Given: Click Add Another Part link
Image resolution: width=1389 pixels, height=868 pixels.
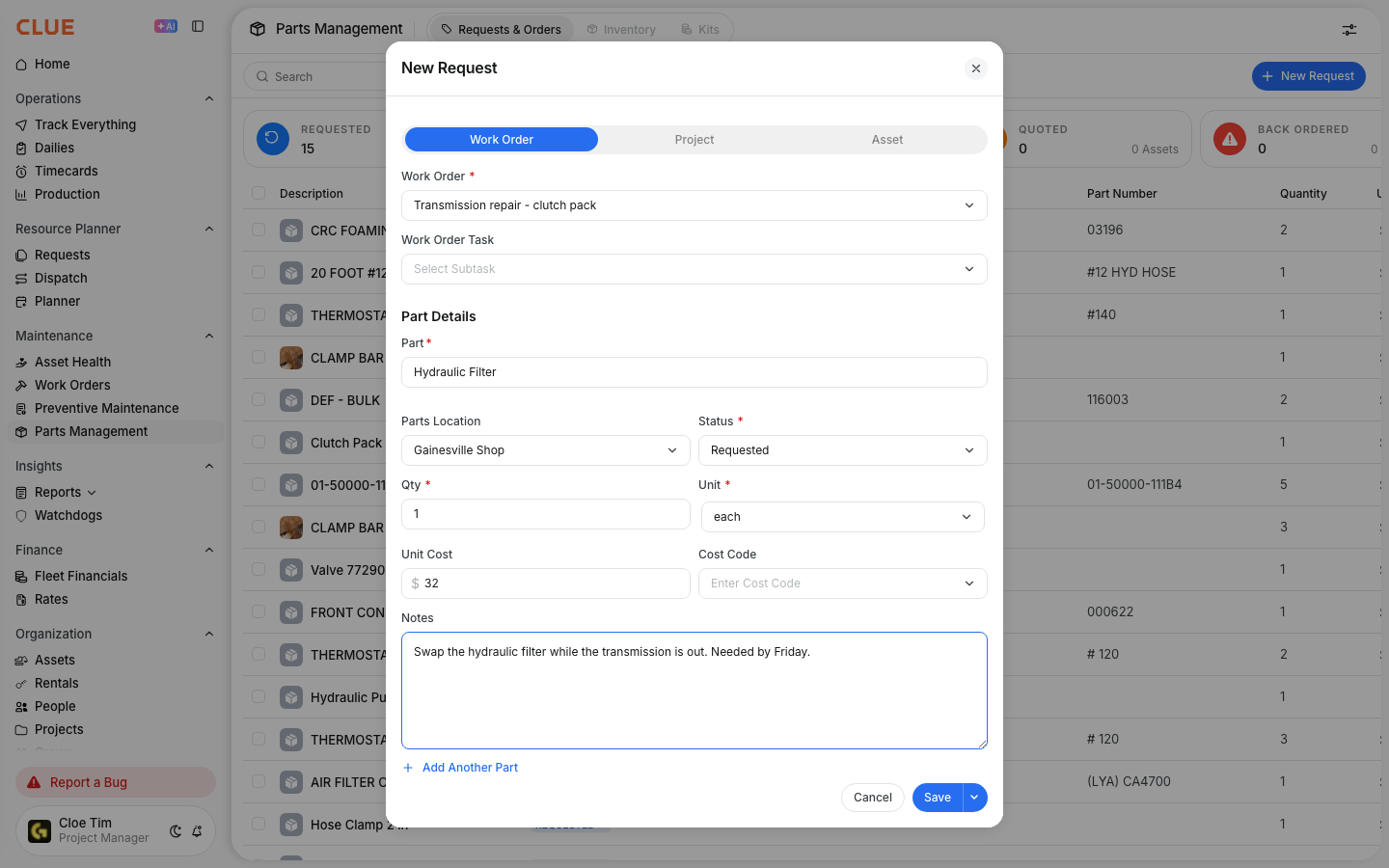Looking at the screenshot, I should click(x=460, y=768).
